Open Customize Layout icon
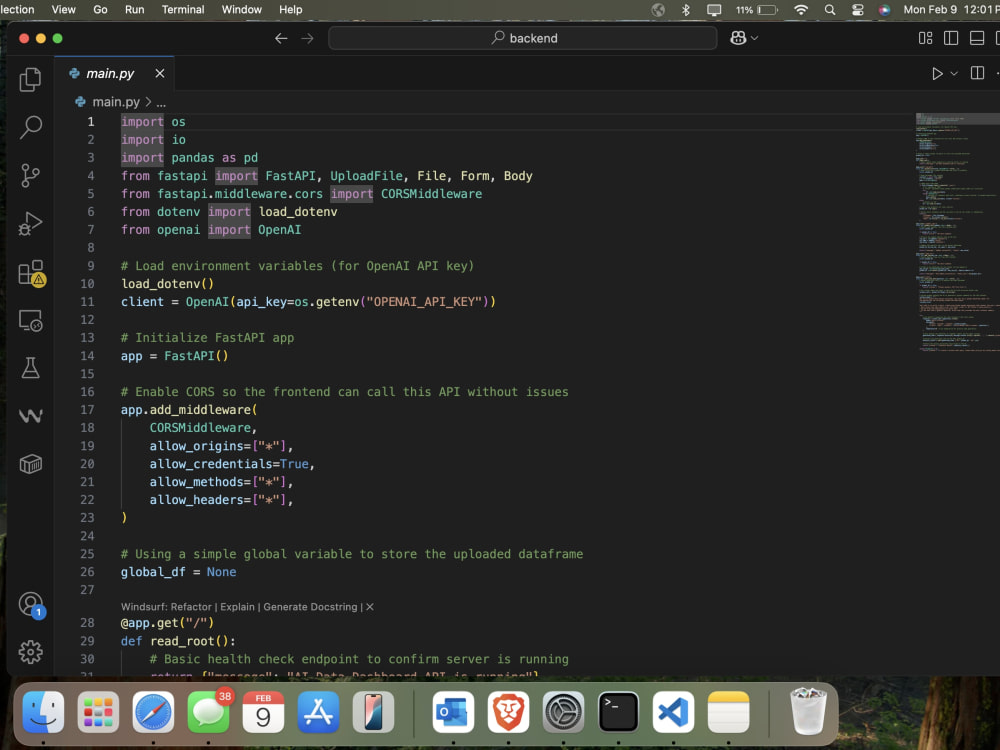 pyautogui.click(x=925, y=38)
